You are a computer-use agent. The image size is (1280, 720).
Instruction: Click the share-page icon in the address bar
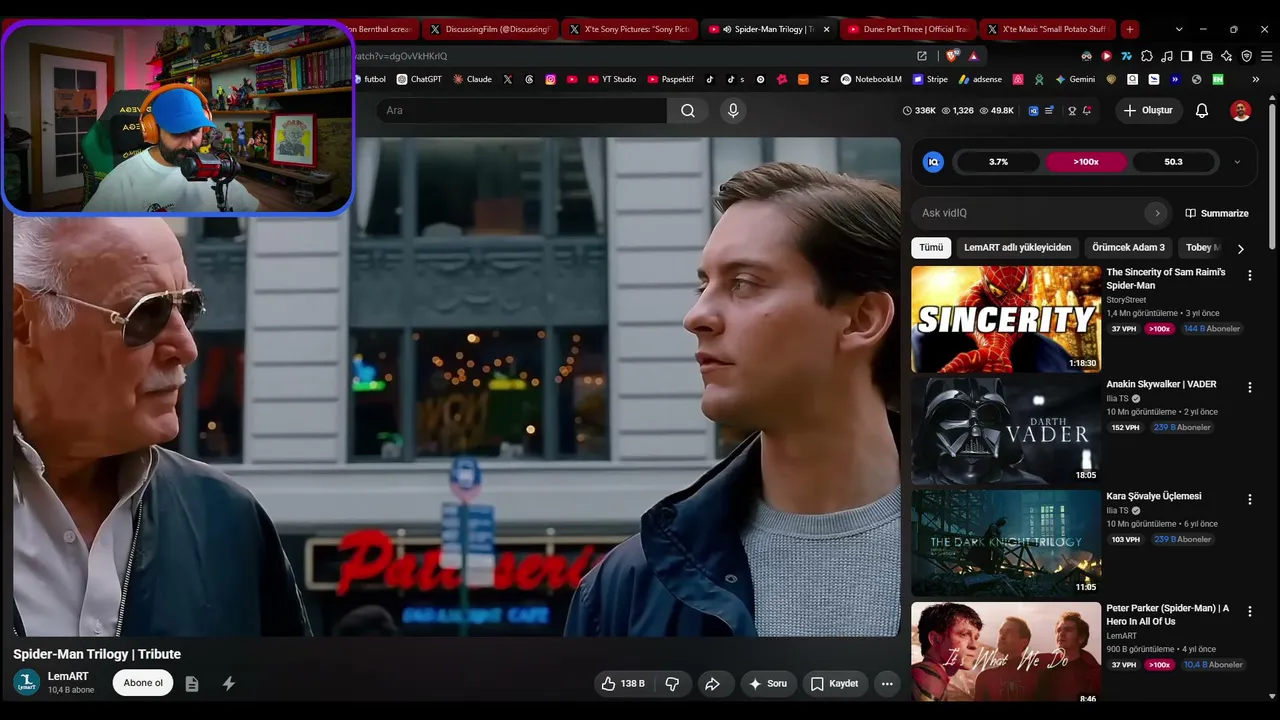coord(922,56)
